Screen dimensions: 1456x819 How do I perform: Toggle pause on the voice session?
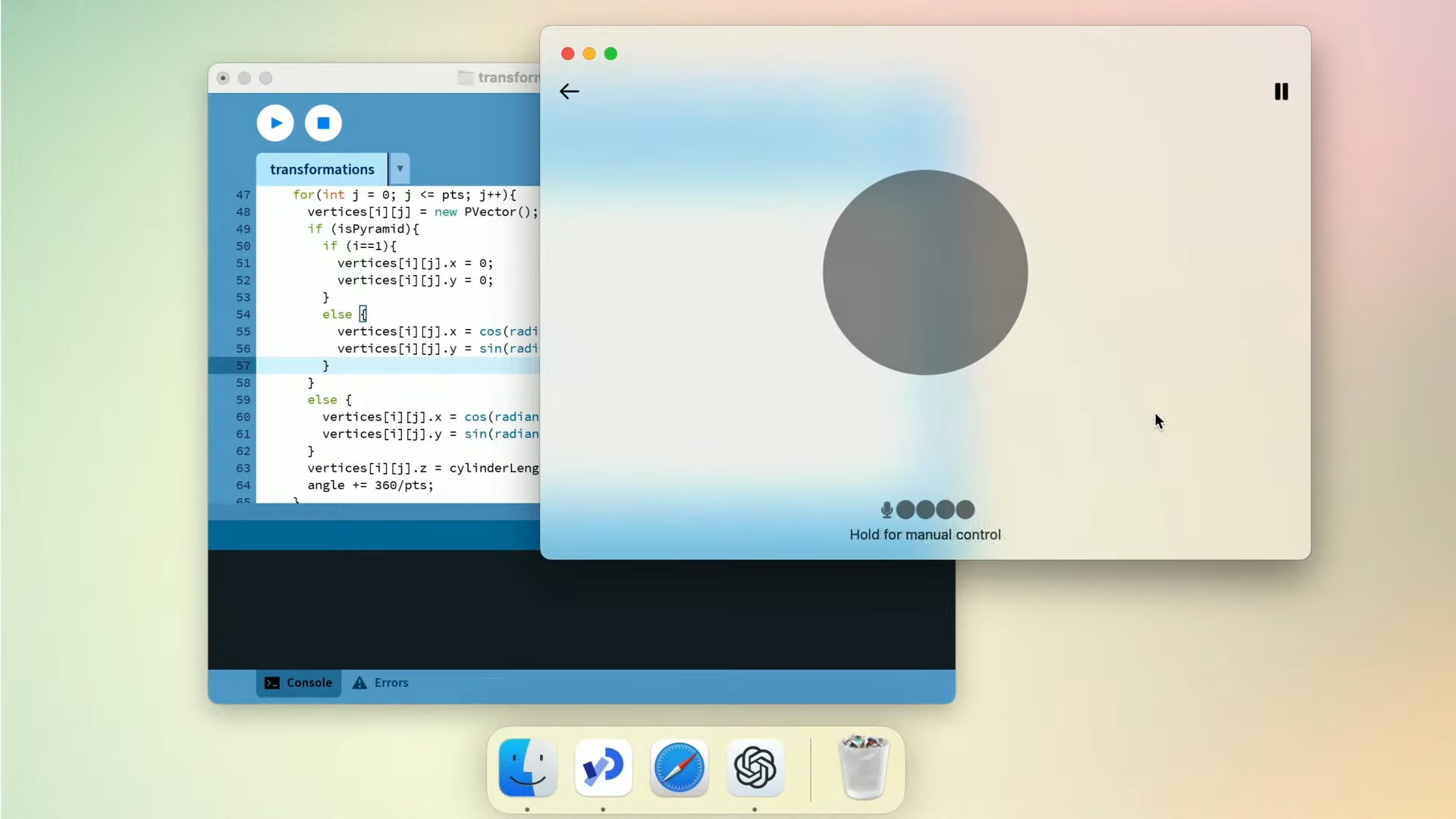click(1282, 91)
